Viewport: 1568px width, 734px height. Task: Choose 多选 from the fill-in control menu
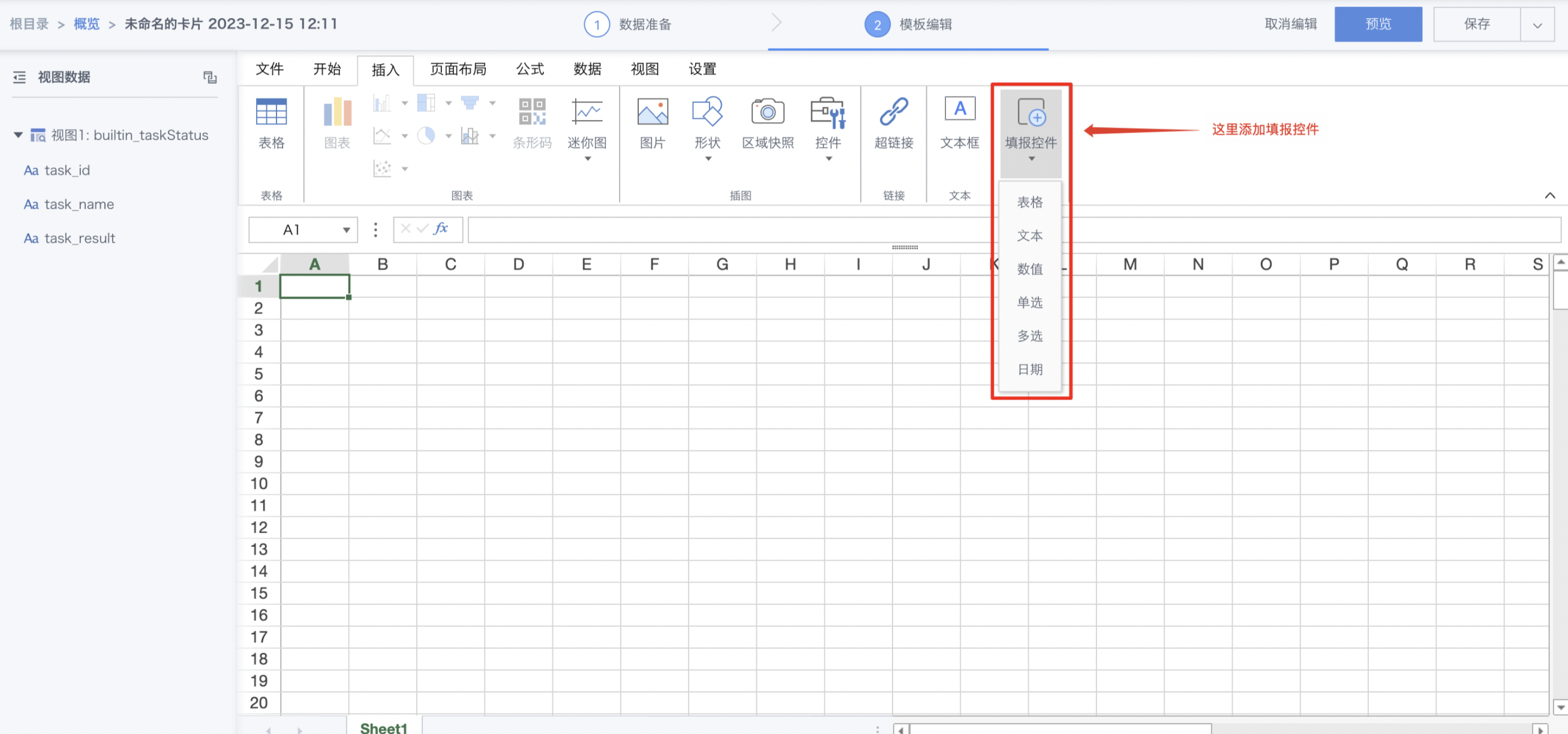[1030, 336]
